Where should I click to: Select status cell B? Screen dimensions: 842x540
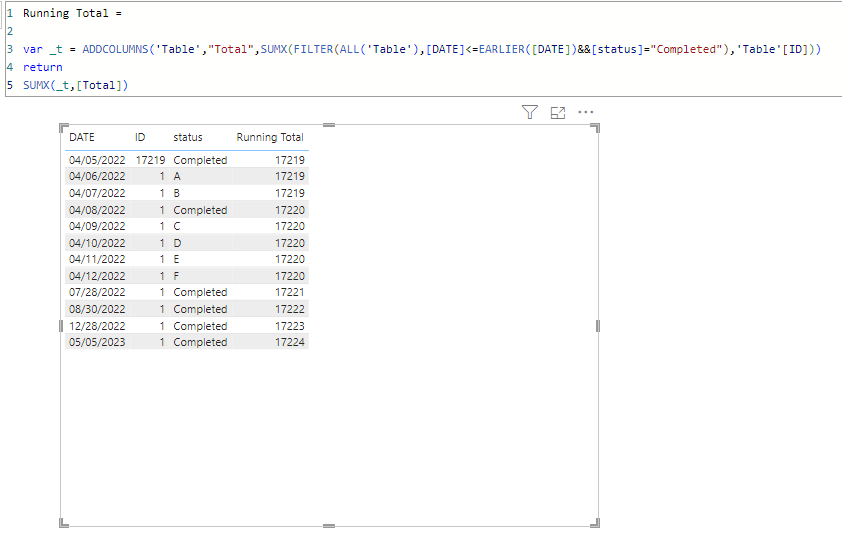[x=177, y=193]
